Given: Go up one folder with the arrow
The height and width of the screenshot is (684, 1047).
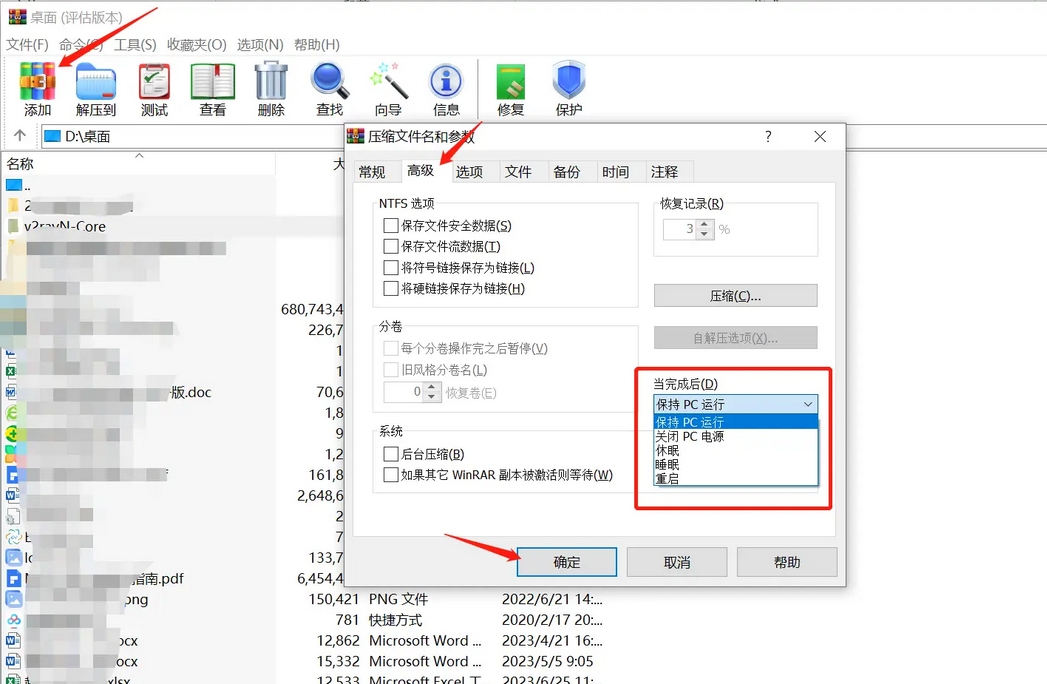Looking at the screenshot, I should pos(20,136).
